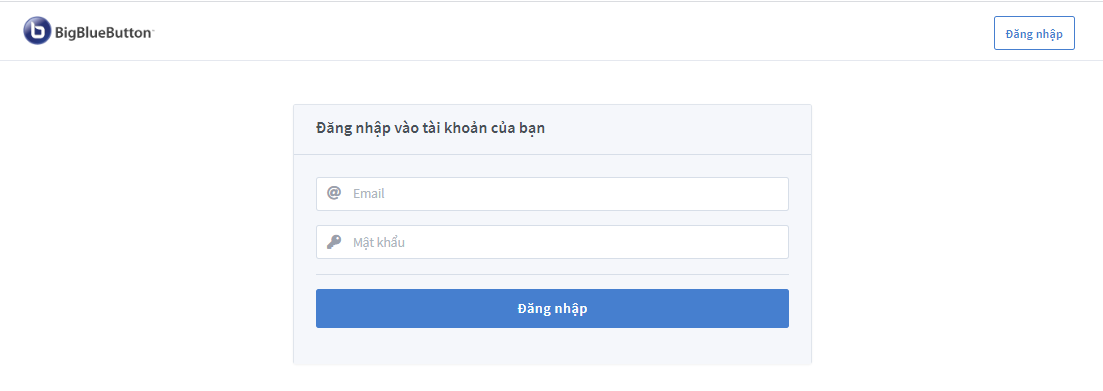This screenshot has height=391, width=1103.
Task: Select heading Đăng nhập vào tài khoản của bạn
Action: pyautogui.click(x=431, y=129)
